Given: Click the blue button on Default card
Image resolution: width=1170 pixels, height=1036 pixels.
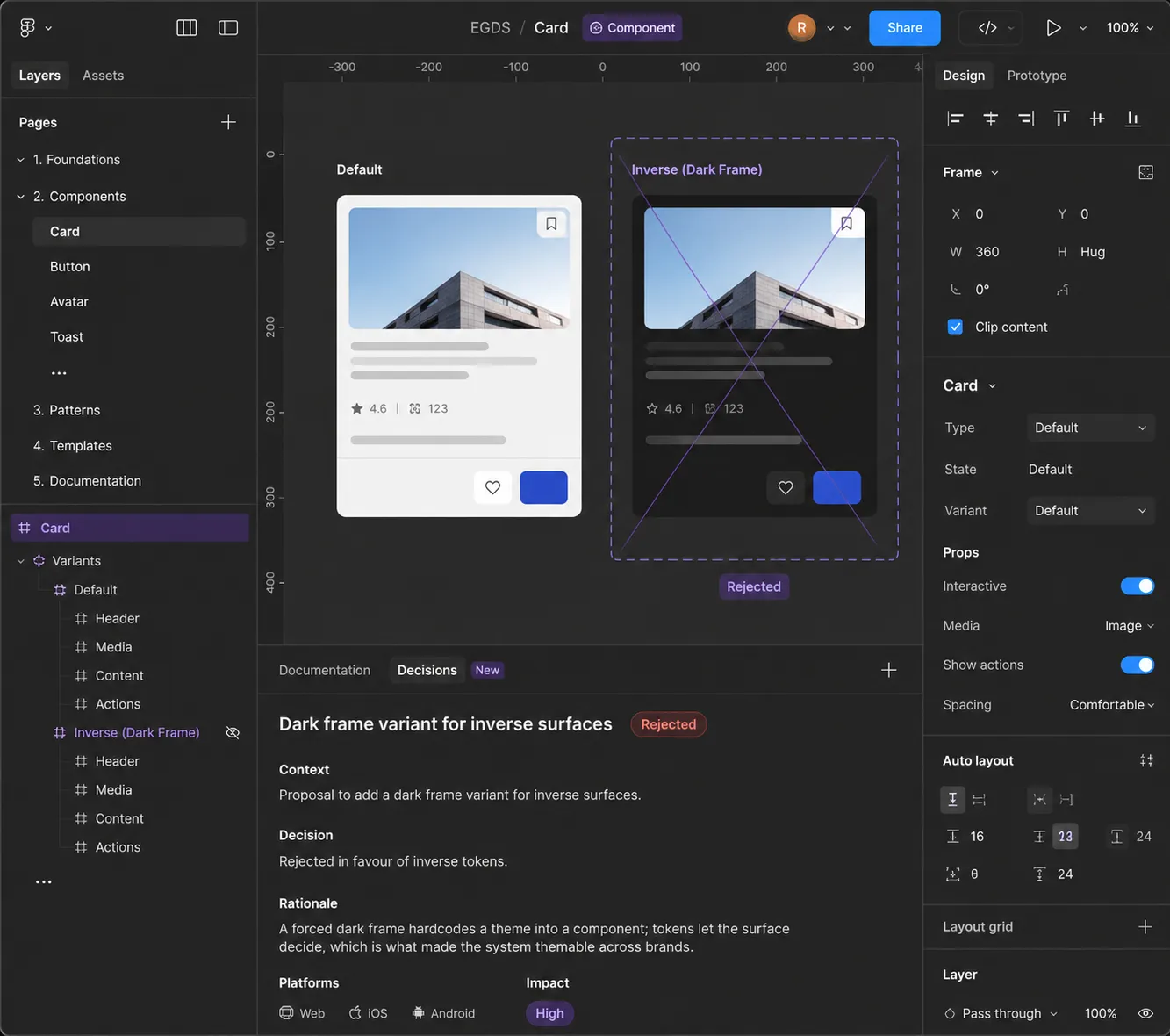Looking at the screenshot, I should coord(543,487).
